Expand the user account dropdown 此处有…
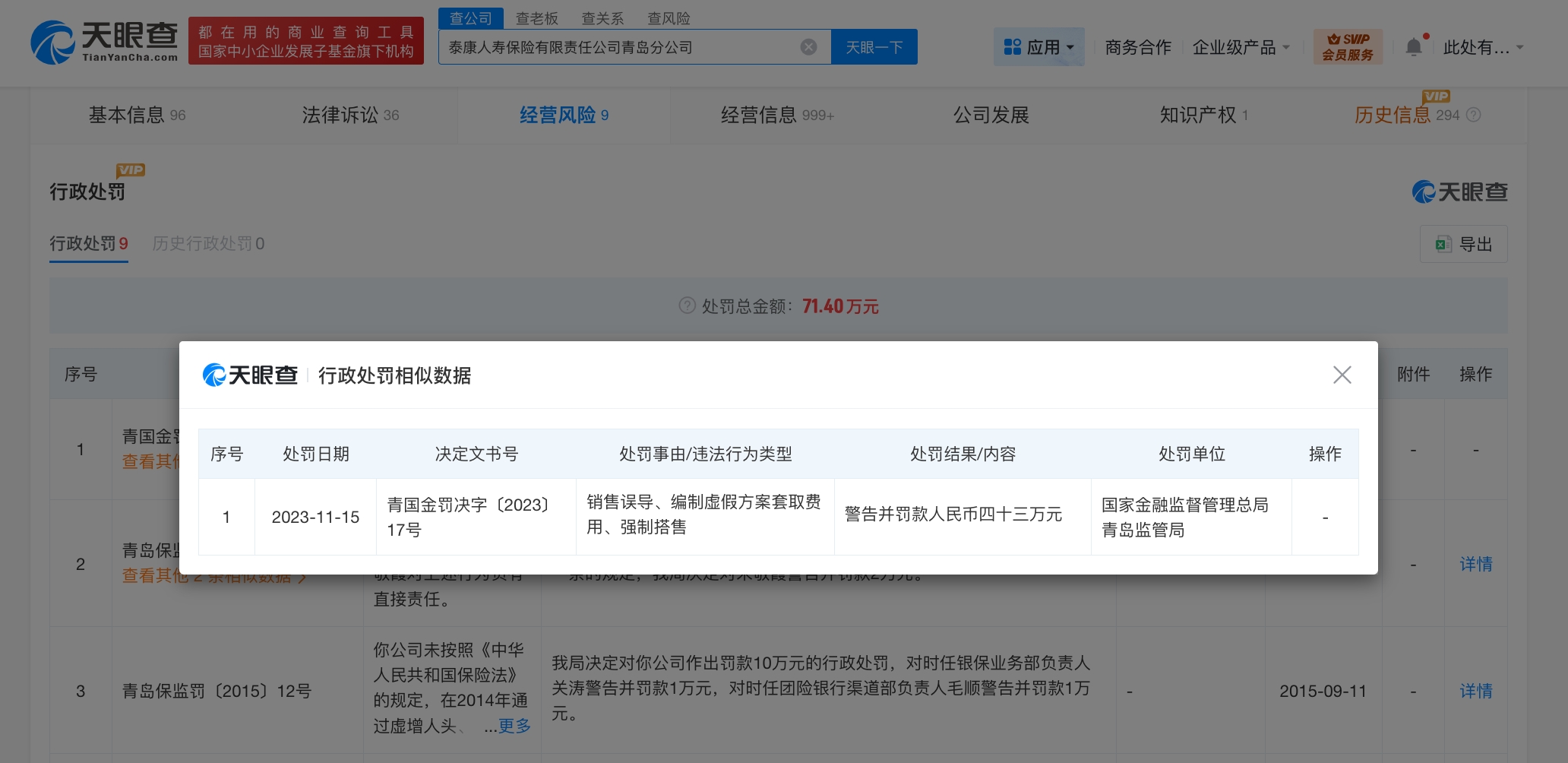 (x=1483, y=47)
